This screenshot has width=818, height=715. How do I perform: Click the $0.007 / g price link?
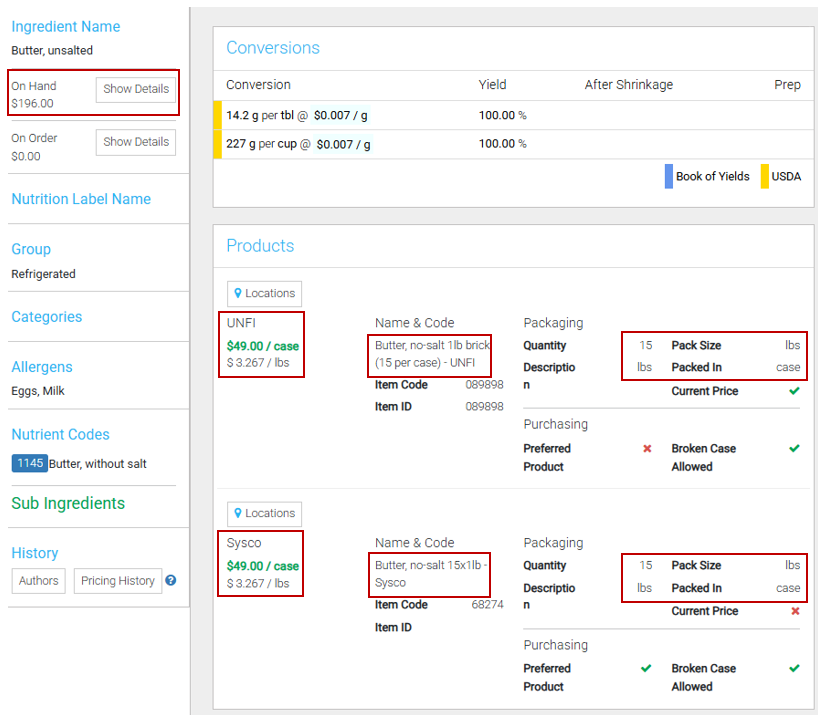(x=338, y=115)
